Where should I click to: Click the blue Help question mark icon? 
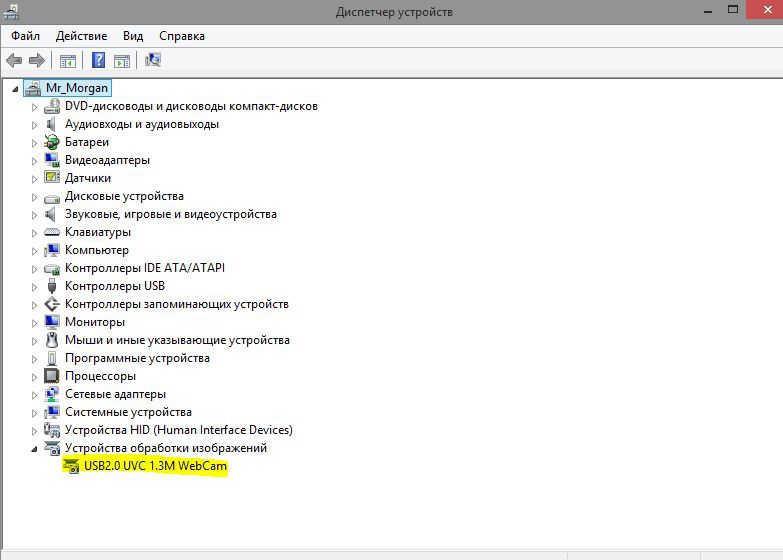pyautogui.click(x=99, y=60)
